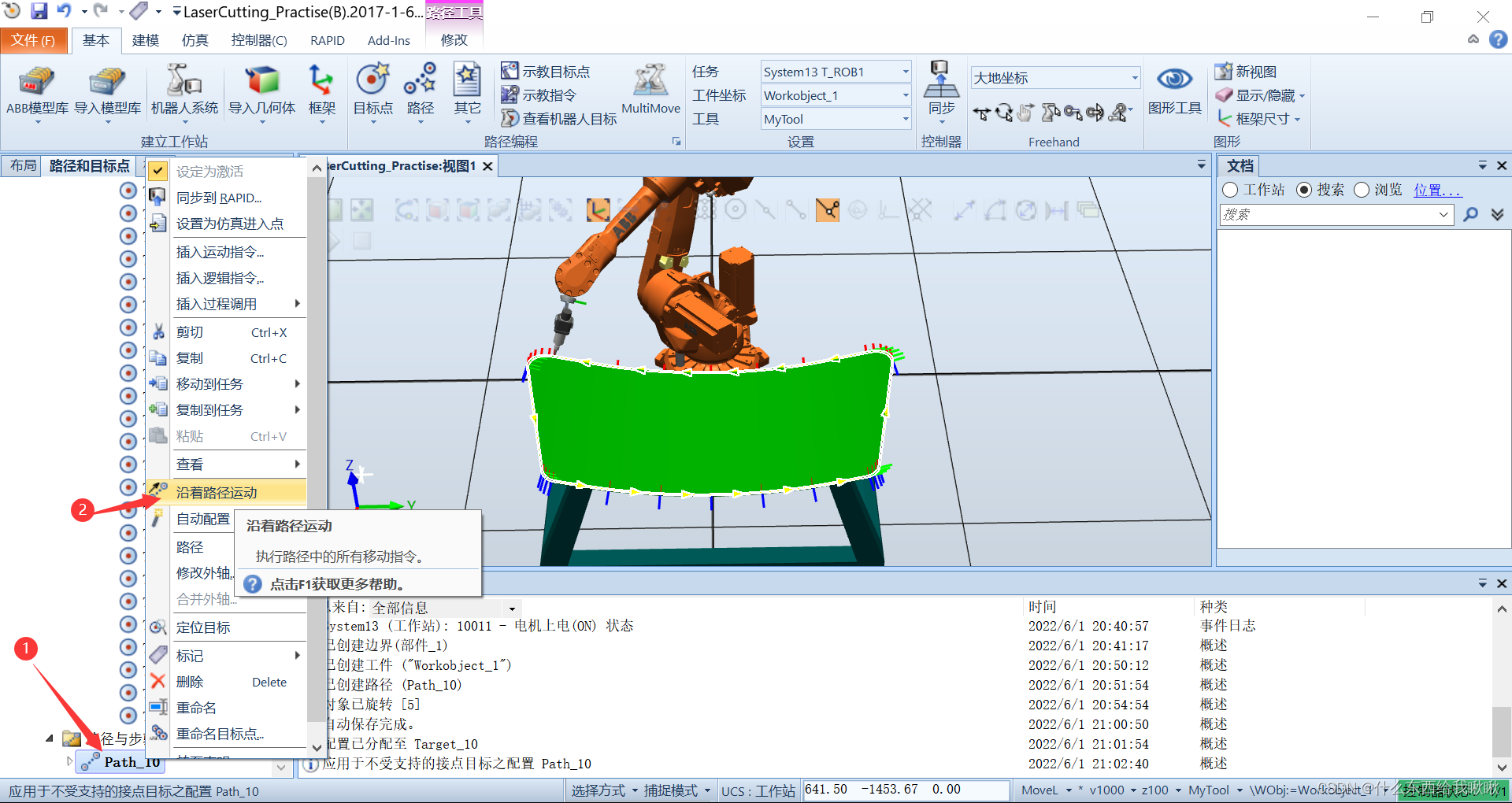Choose 复制 in context menu
The height and width of the screenshot is (803, 1512).
click(x=226, y=358)
